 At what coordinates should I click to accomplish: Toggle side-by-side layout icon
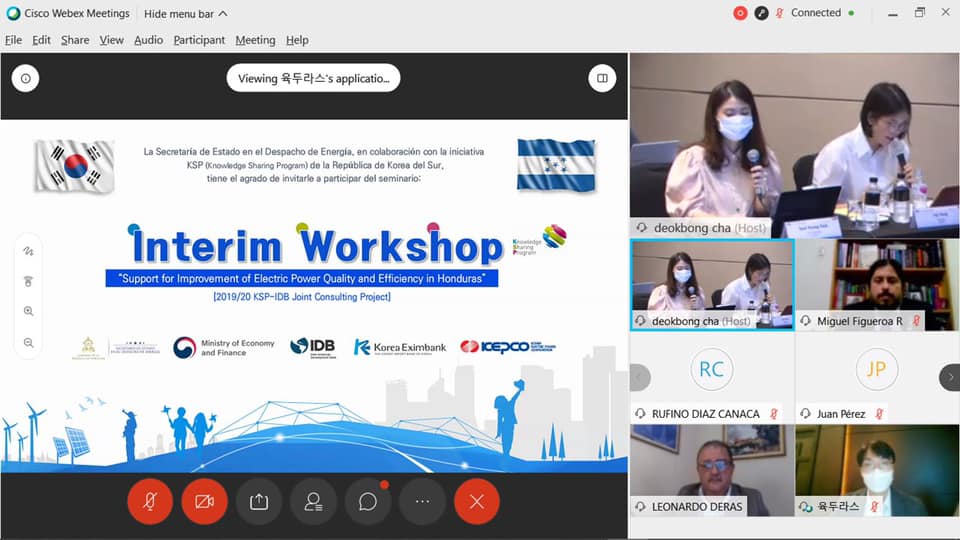602,78
